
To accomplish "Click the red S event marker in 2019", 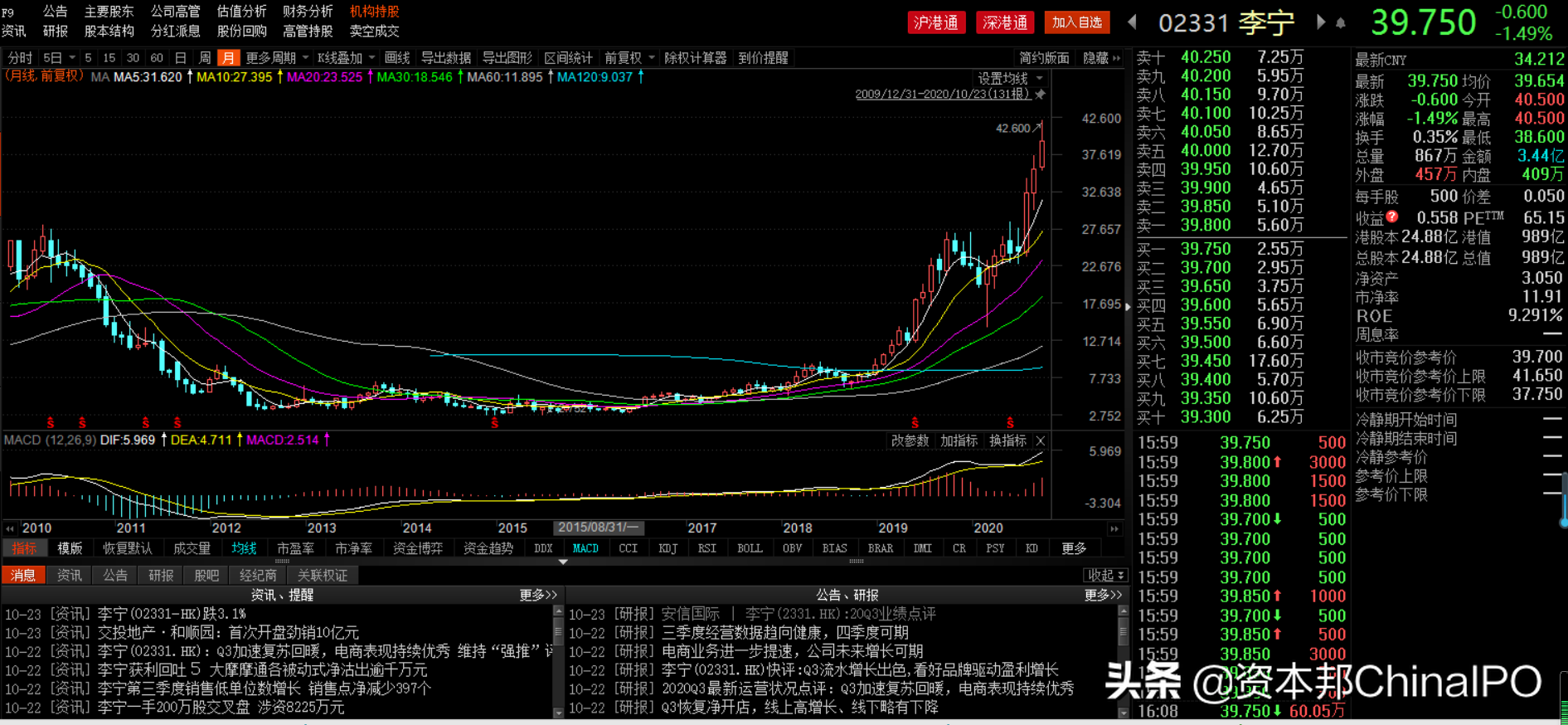I will pos(915,422).
